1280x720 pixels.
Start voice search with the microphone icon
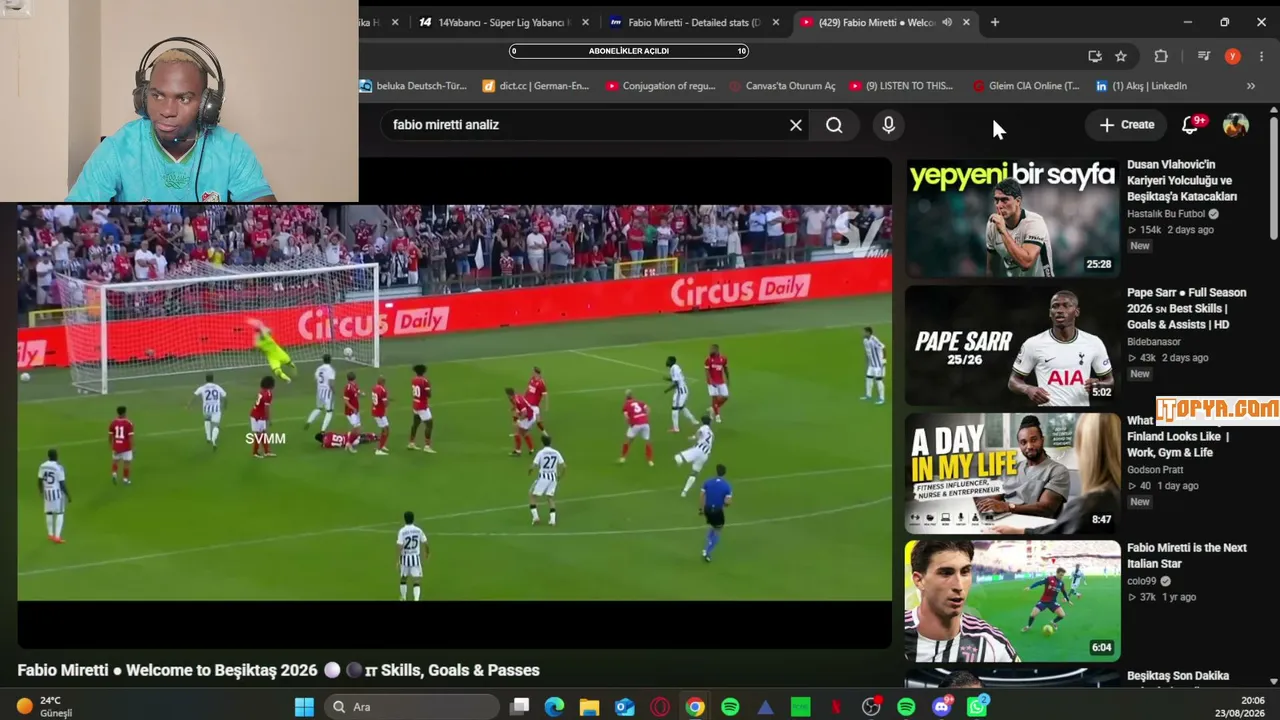[888, 125]
